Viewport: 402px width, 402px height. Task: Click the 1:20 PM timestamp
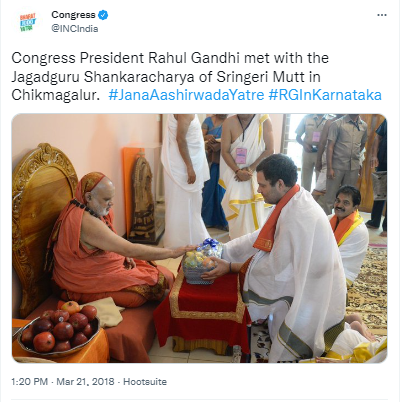29,382
